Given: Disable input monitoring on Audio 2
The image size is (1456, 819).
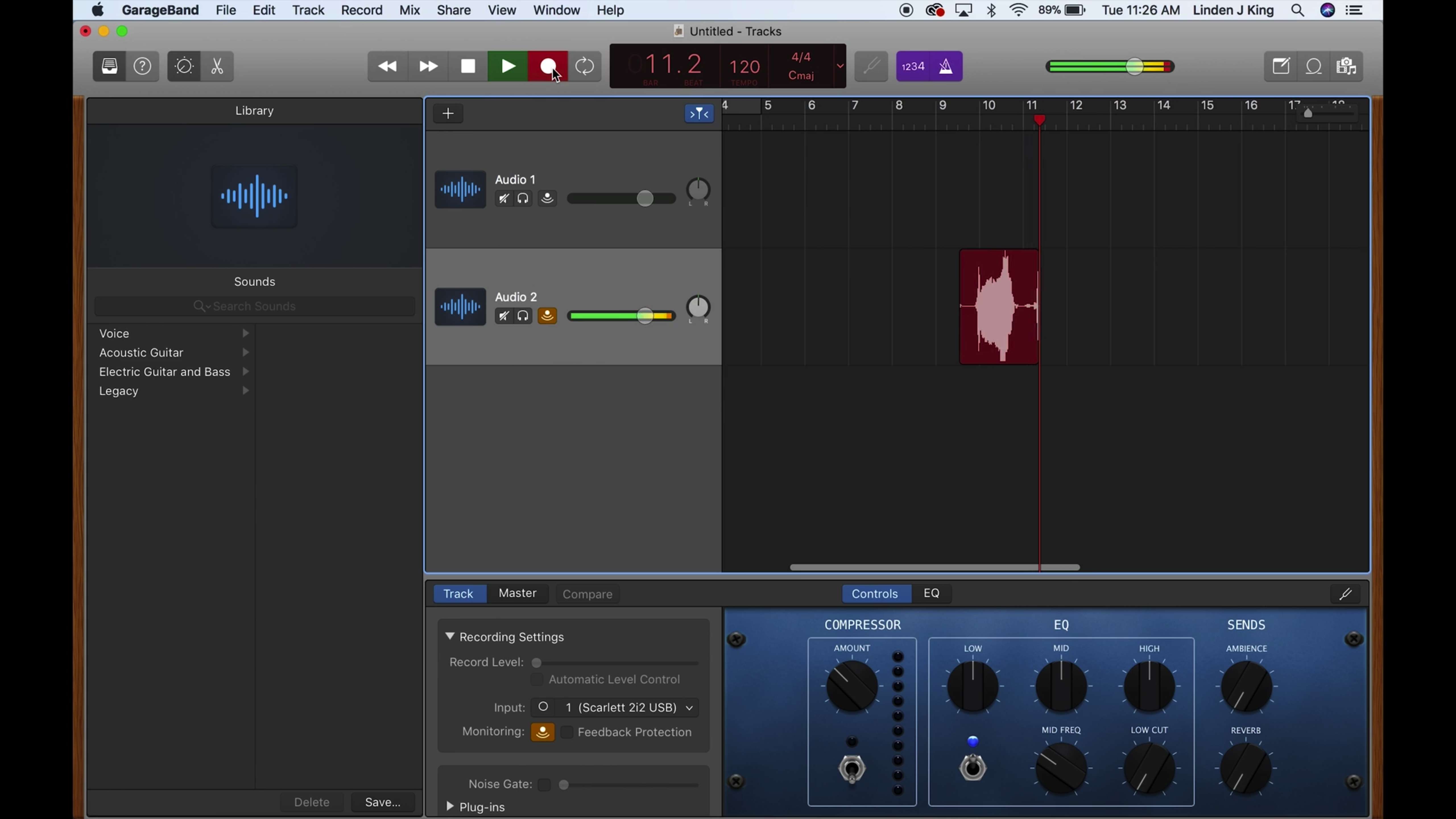Looking at the screenshot, I should (x=547, y=317).
